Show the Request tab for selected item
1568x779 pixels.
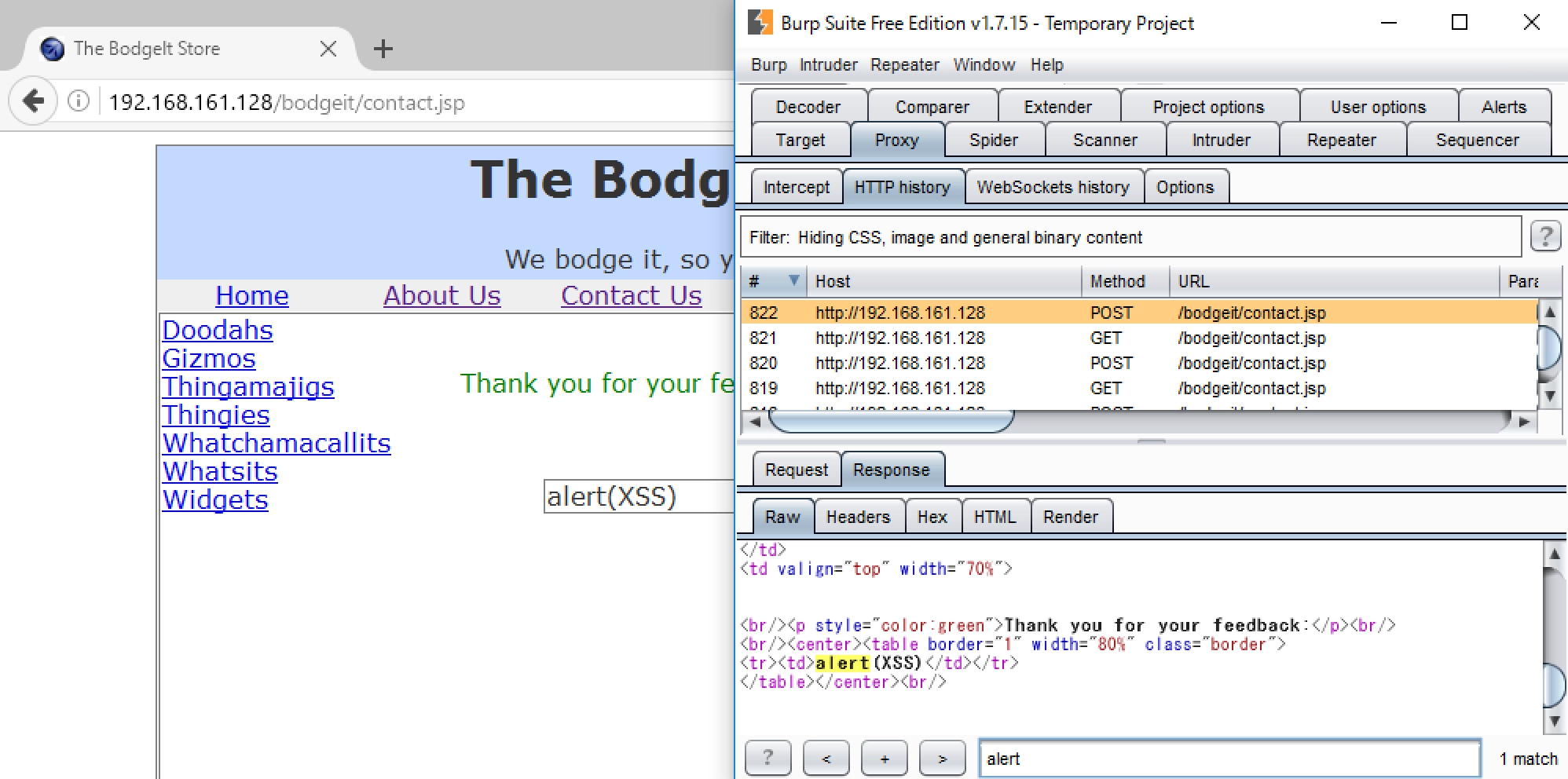[x=796, y=470]
